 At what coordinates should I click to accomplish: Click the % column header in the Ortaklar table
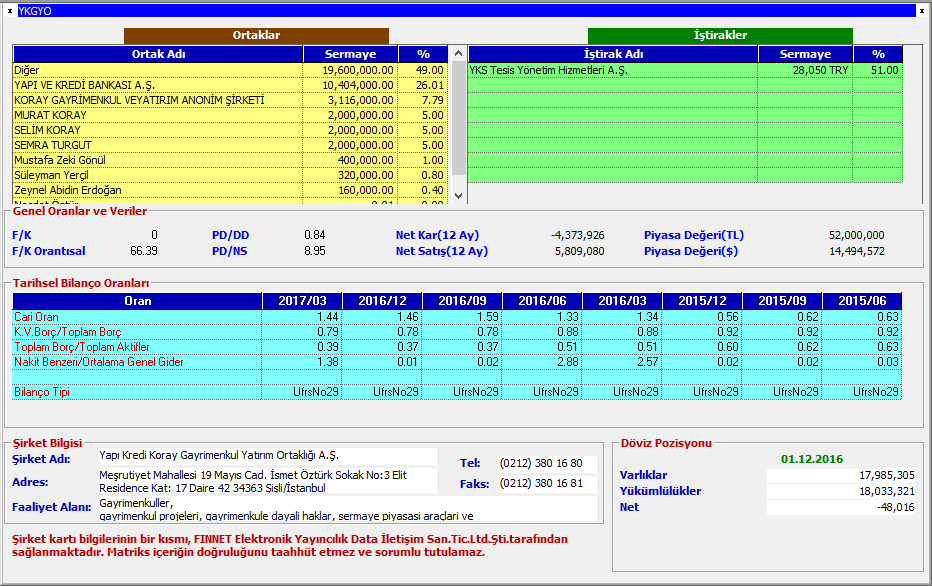[423, 54]
